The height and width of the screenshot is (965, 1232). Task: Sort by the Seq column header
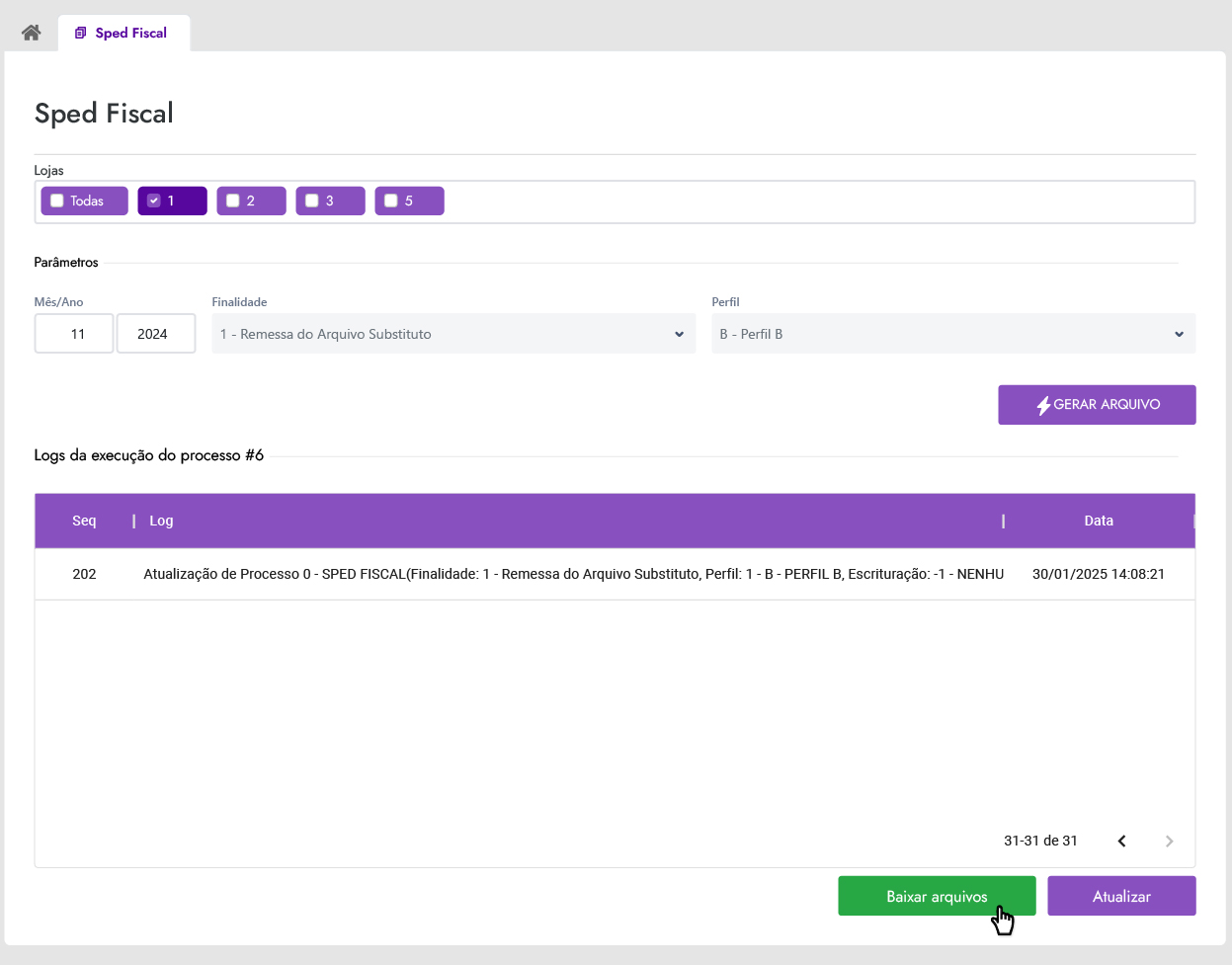(84, 521)
